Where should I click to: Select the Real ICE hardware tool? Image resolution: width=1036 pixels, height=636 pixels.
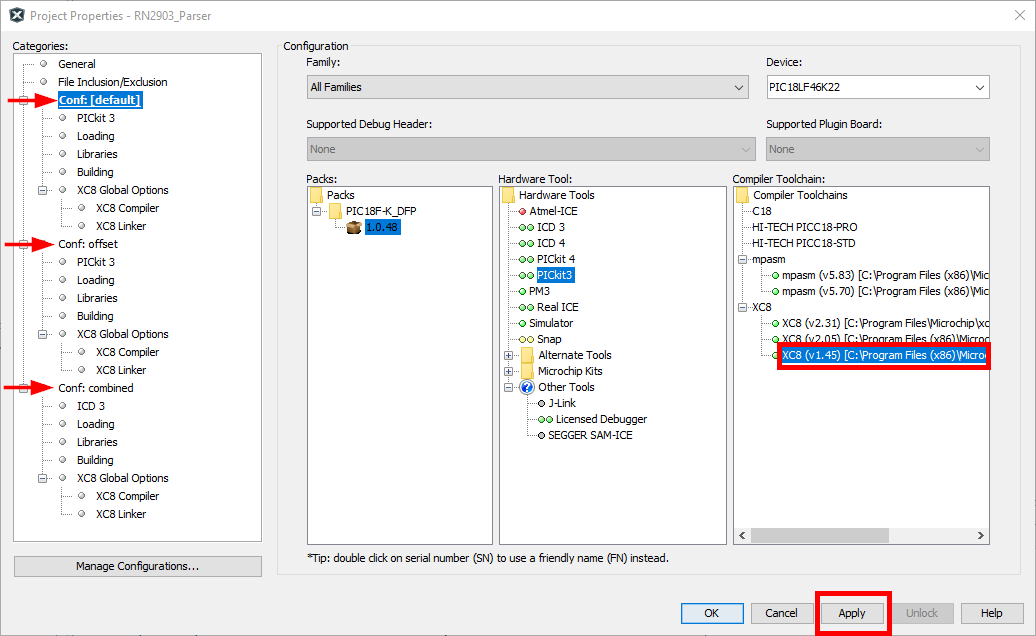tap(558, 307)
